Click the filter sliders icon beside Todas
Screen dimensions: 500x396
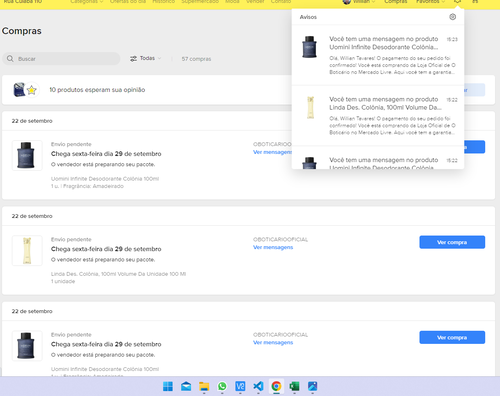click(133, 59)
